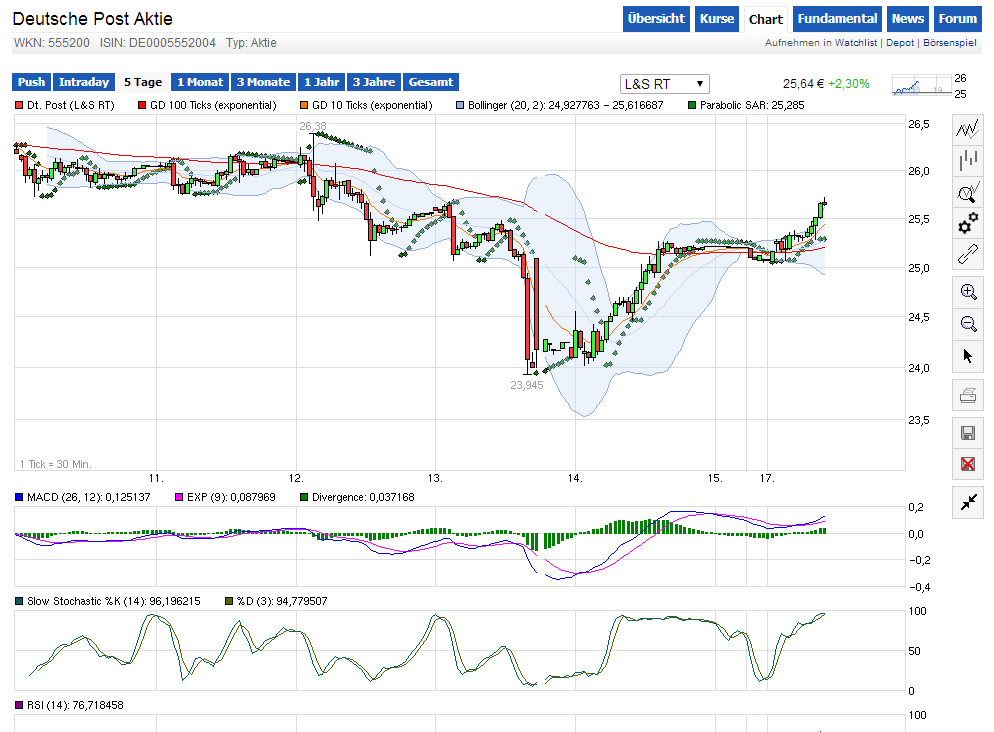Open the chart analysis magnifier tool
The height and width of the screenshot is (732, 994).
[x=967, y=193]
